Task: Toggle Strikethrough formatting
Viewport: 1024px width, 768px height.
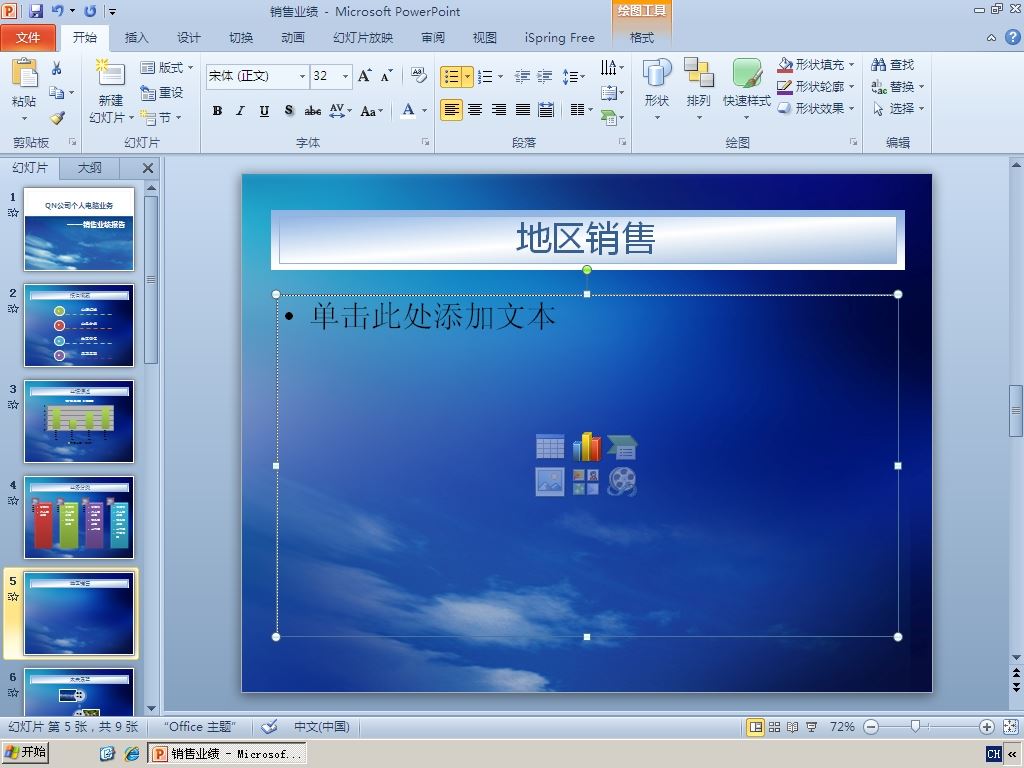Action: [x=313, y=110]
